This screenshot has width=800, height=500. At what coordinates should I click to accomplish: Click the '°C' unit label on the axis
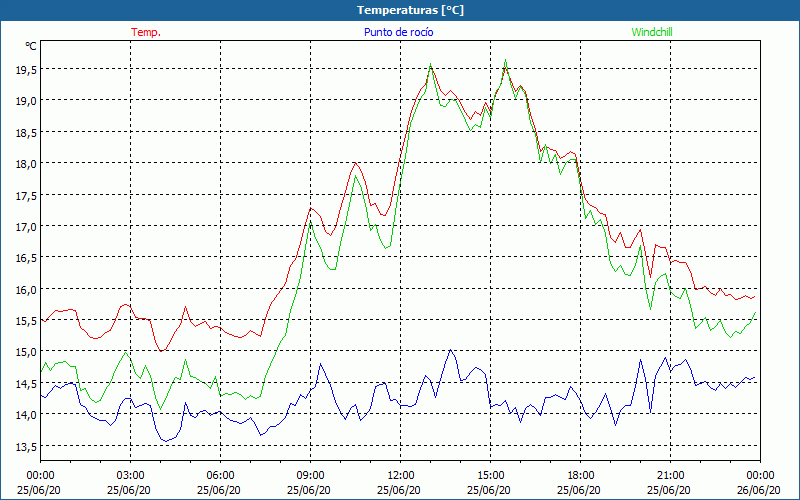coord(31,46)
